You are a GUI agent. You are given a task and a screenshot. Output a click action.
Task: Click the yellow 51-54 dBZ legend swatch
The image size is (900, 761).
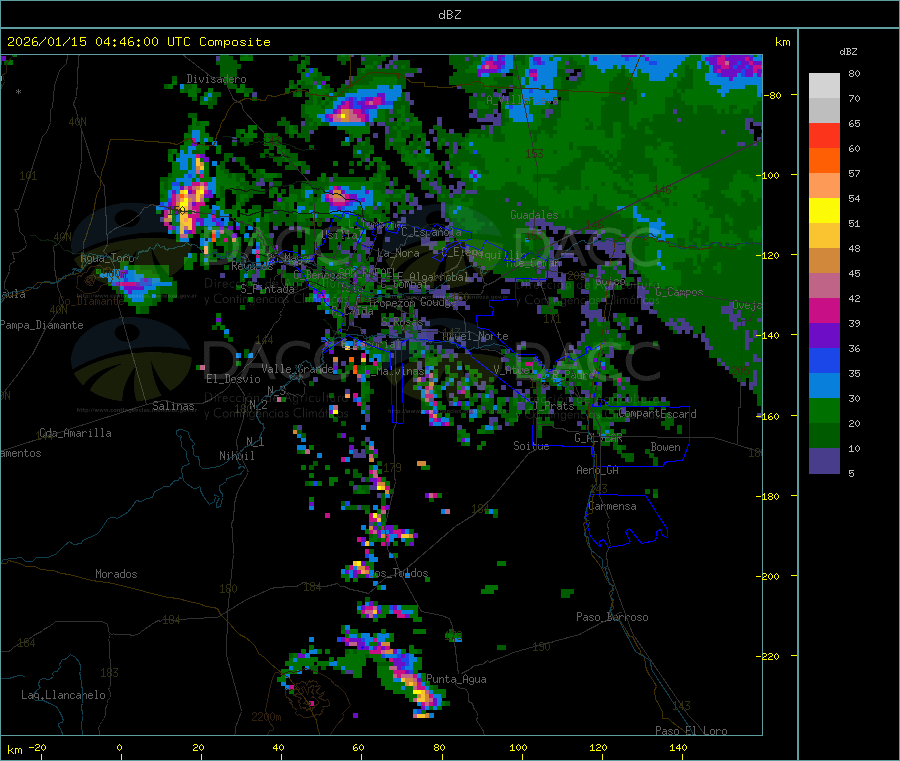coord(824,211)
